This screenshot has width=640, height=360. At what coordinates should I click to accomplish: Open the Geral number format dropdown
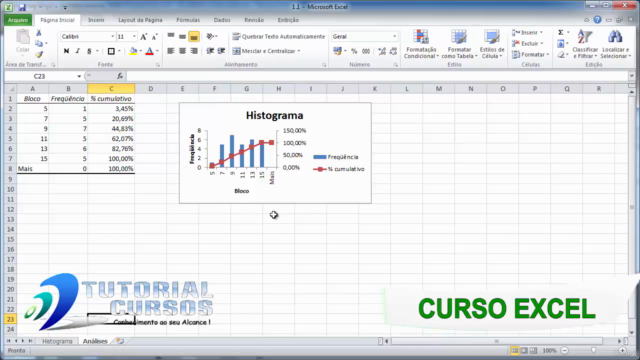(394, 37)
